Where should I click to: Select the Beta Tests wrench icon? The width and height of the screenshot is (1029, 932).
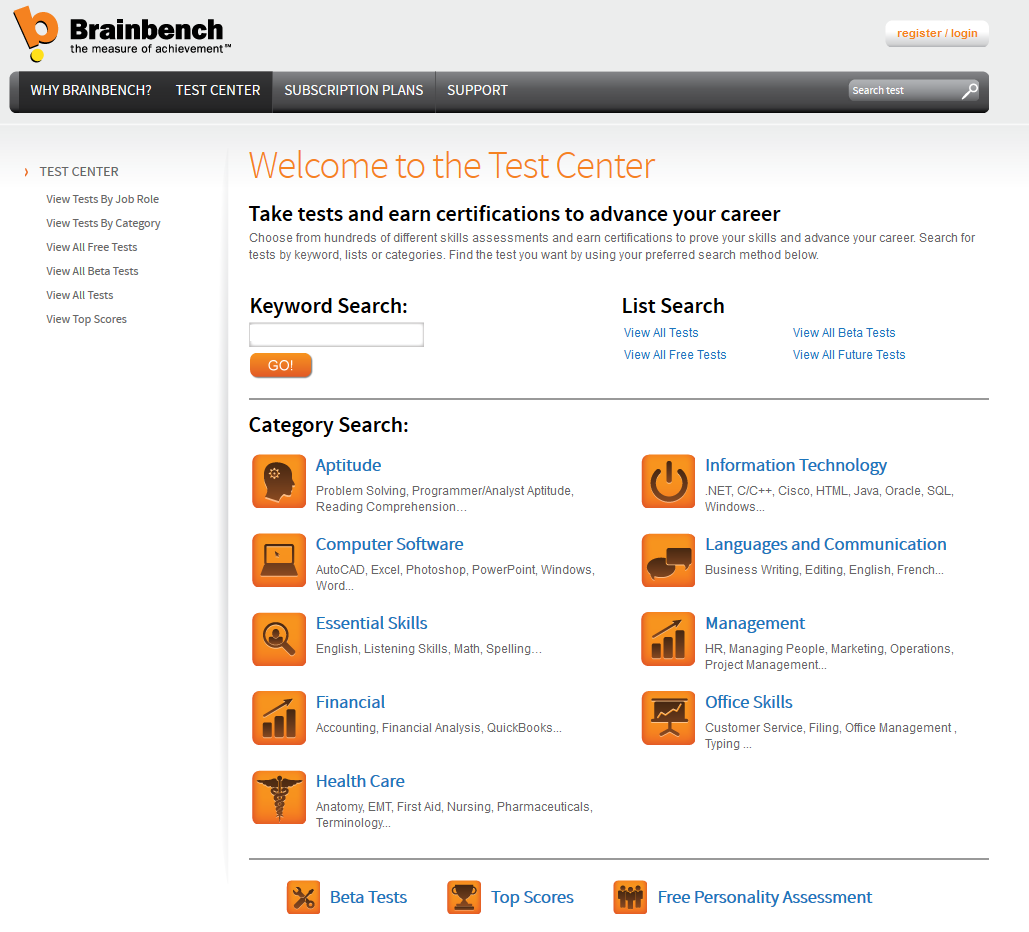click(x=303, y=897)
